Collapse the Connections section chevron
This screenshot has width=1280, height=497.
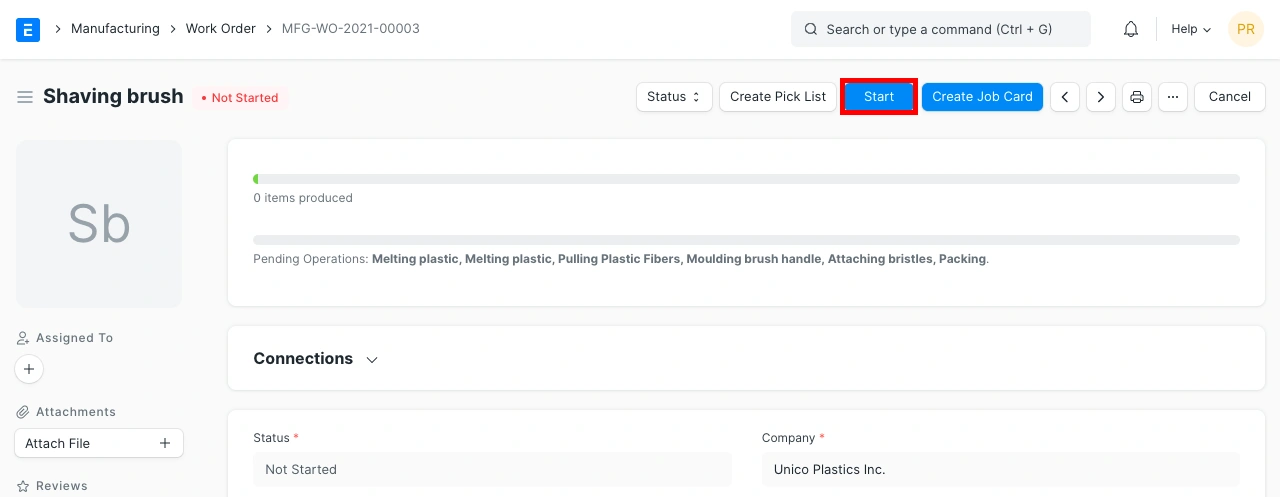pyautogui.click(x=372, y=359)
